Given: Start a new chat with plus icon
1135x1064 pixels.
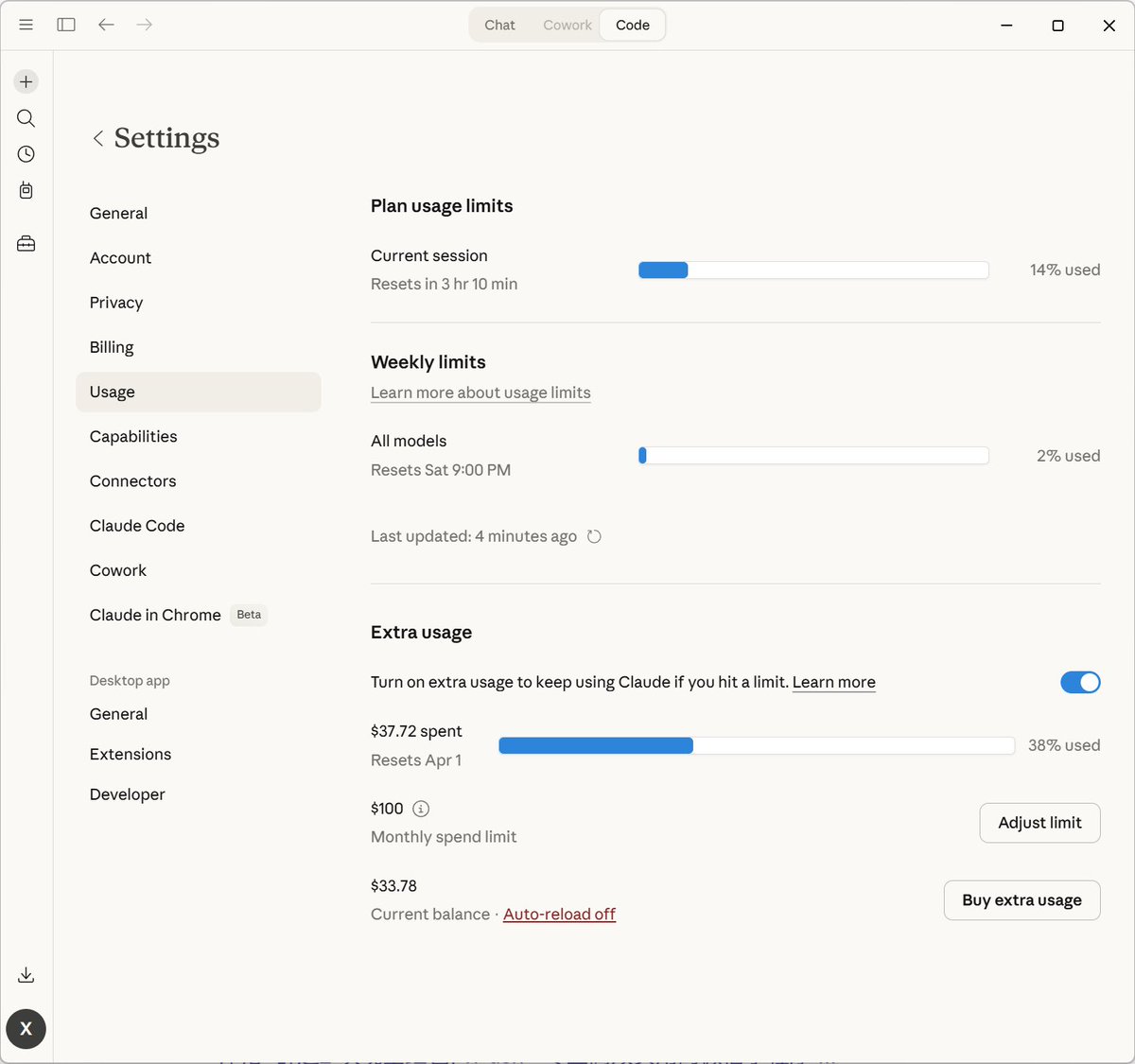Looking at the screenshot, I should (26, 81).
